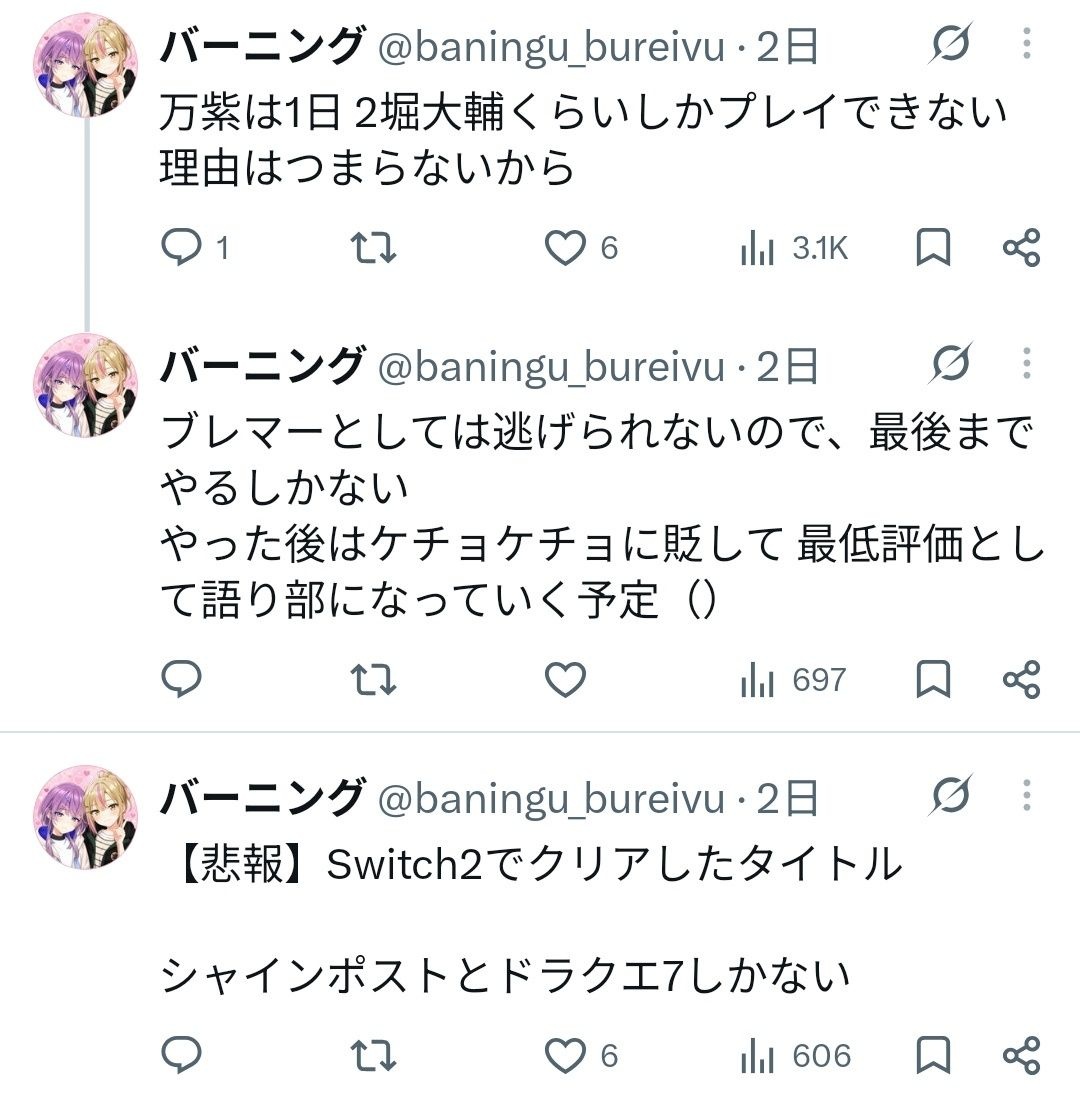The height and width of the screenshot is (1104, 1080).
Task: Retweet the first tweet about 万紫
Action: click(373, 248)
